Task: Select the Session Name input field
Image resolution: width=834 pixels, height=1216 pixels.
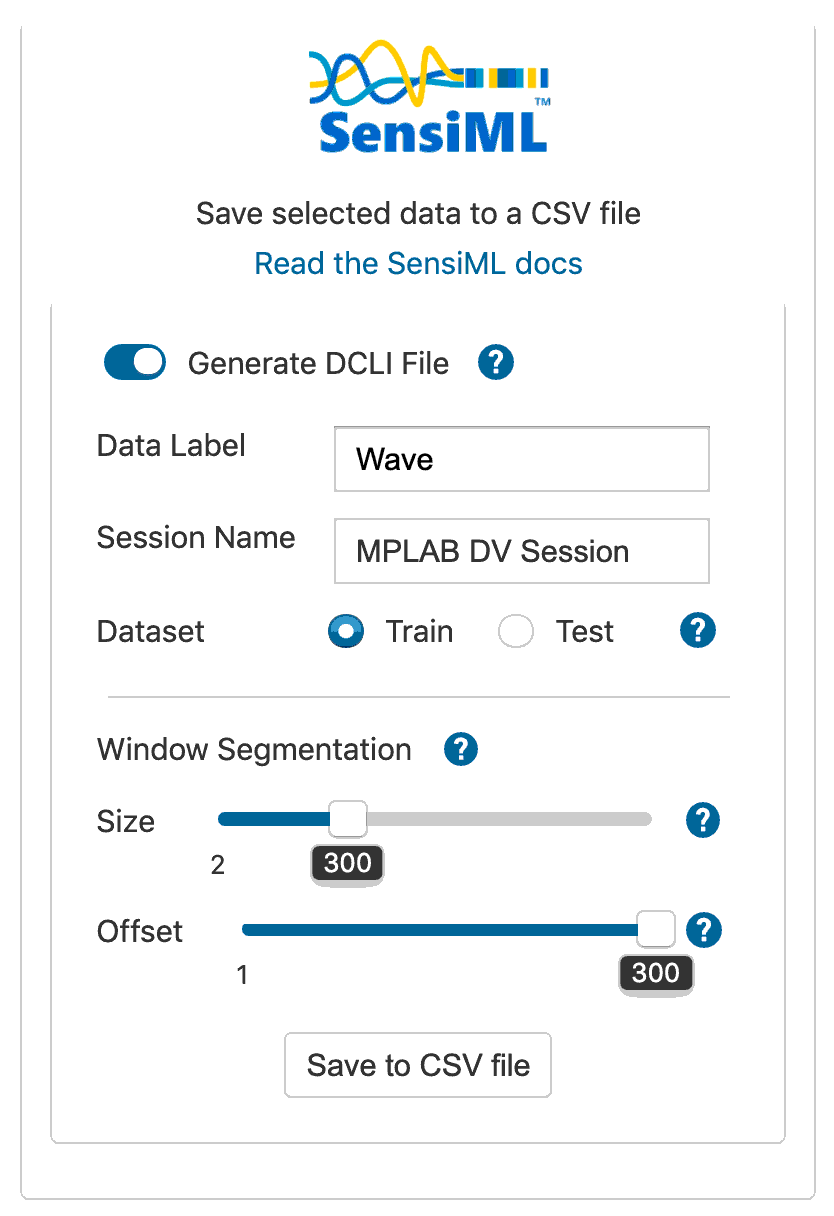Action: (520, 551)
